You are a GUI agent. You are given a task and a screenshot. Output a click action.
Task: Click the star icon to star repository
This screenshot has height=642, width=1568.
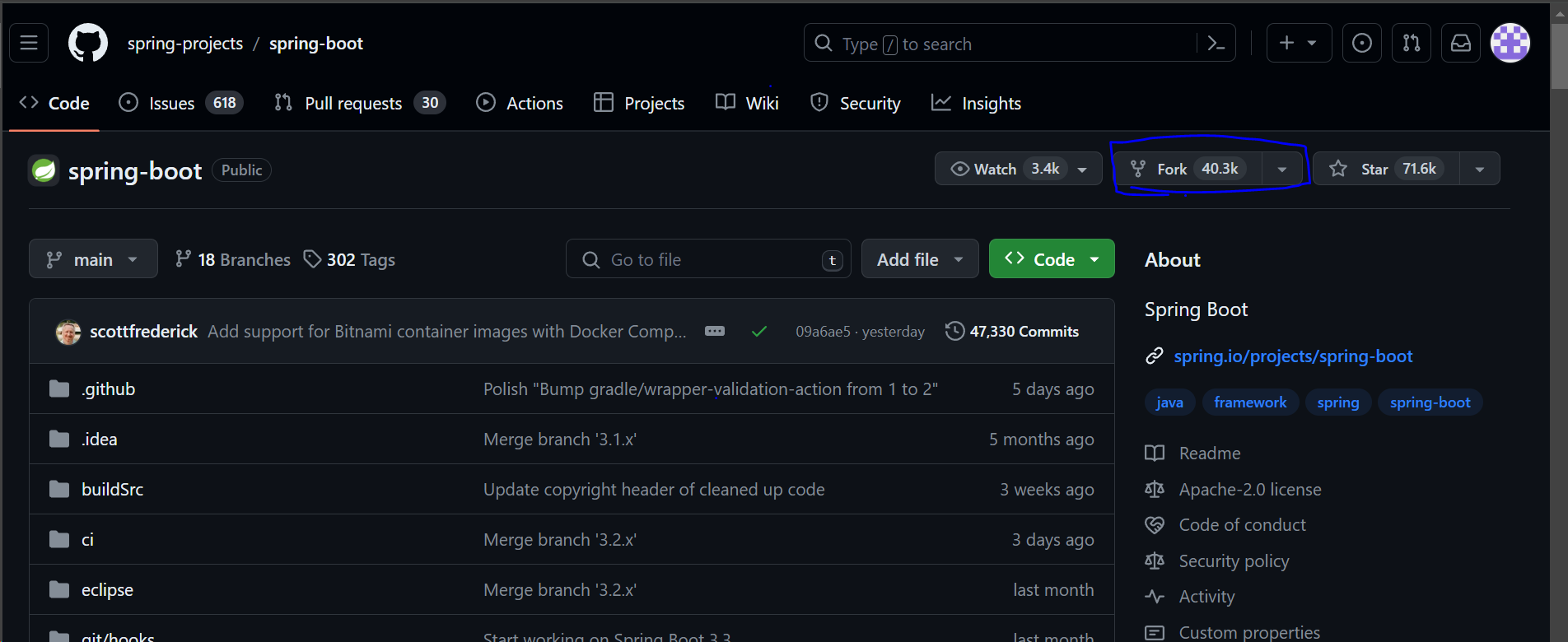(x=1338, y=169)
